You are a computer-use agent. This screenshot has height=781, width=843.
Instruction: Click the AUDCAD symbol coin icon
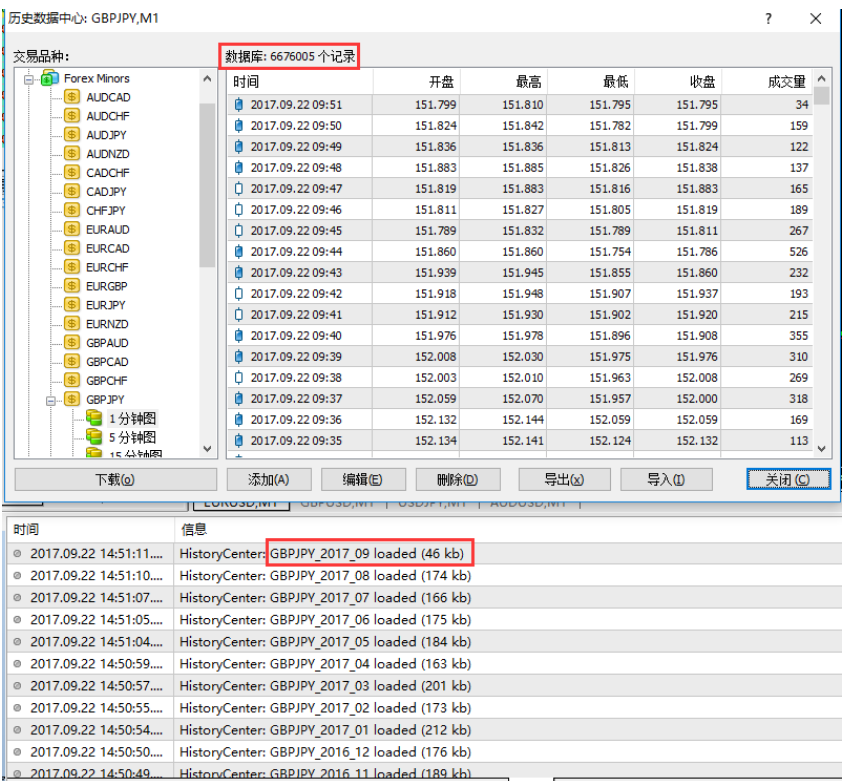click(x=71, y=97)
